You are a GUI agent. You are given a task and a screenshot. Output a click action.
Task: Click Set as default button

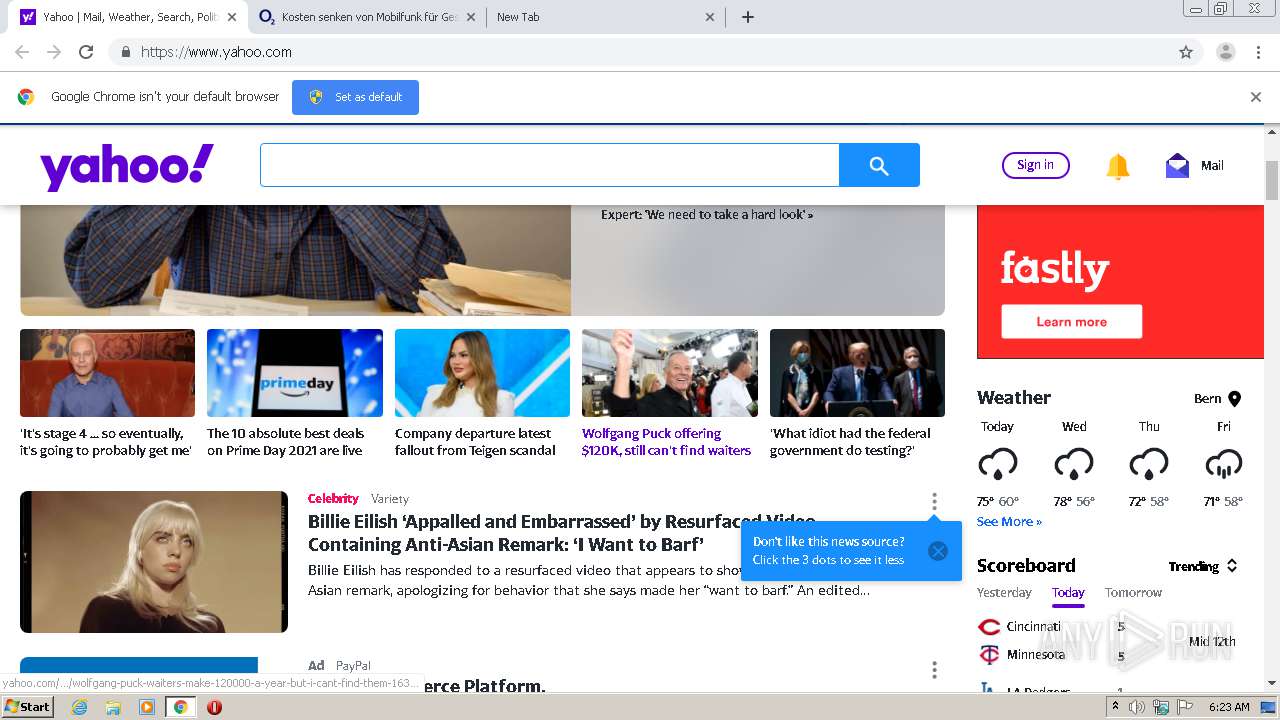(355, 97)
